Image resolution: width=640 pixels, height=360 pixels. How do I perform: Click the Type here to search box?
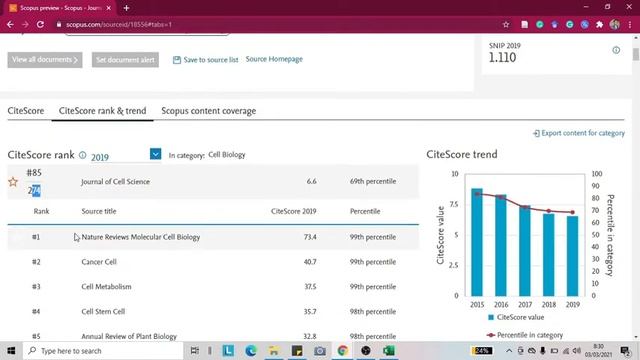pyautogui.click(x=103, y=351)
